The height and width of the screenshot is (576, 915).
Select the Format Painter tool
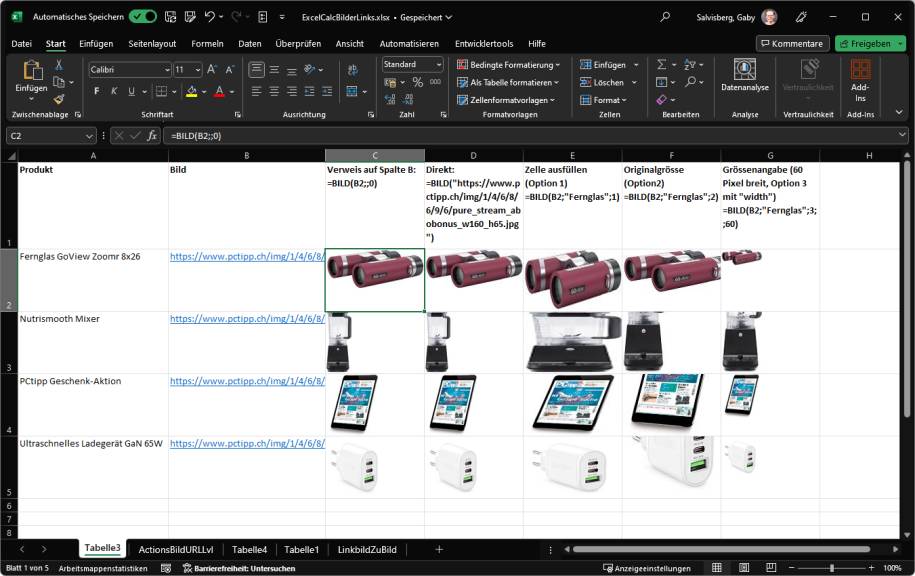coord(57,99)
